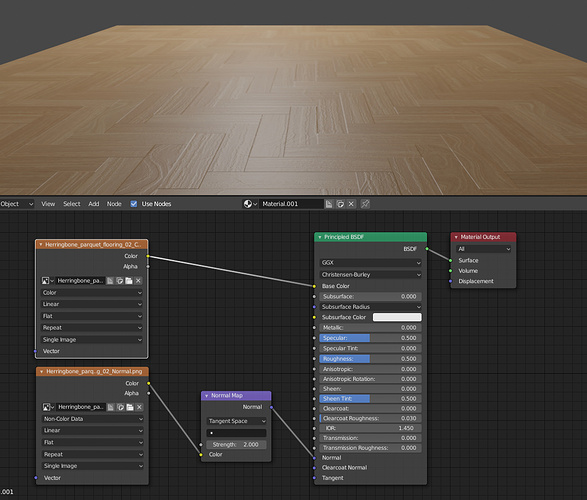Viewport: 587px width, 500px height.
Task: Open Non-Color Data color space dropdown
Action: 92,419
